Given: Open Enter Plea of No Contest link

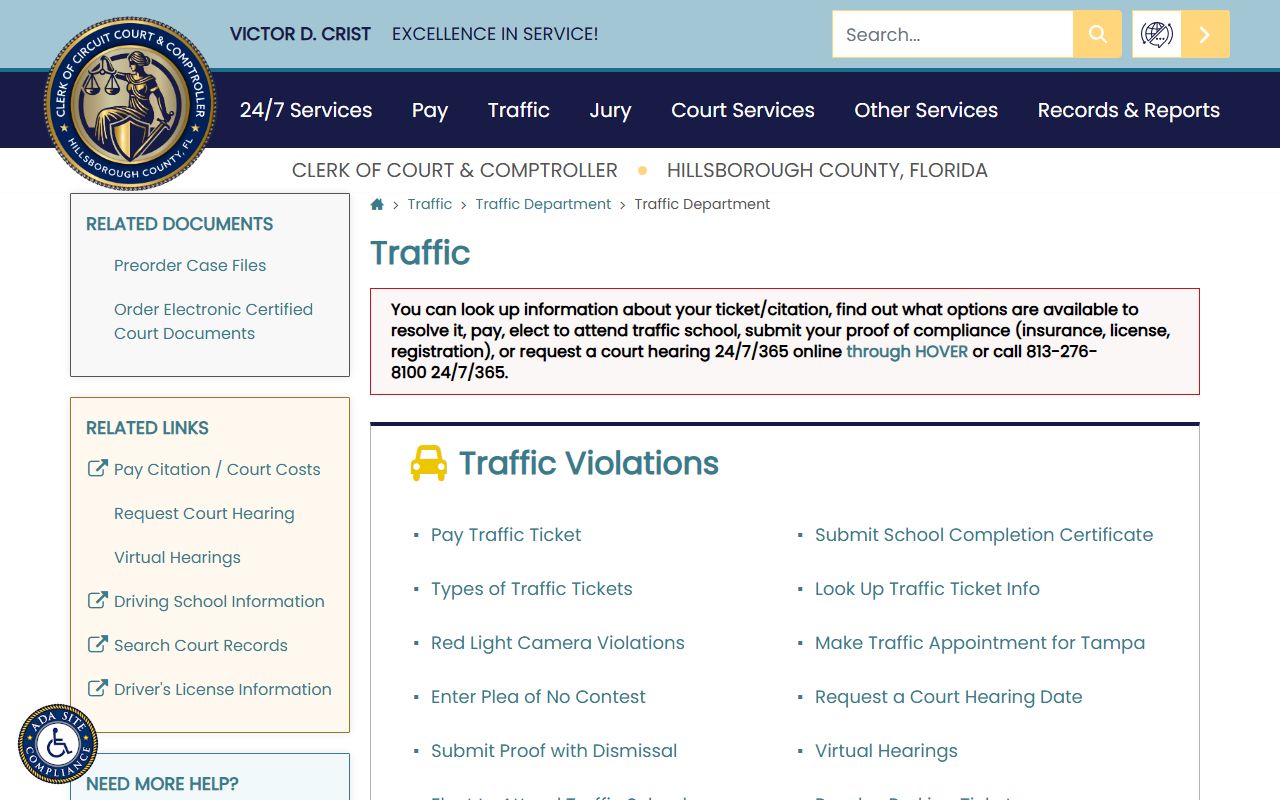Looking at the screenshot, I should (538, 697).
